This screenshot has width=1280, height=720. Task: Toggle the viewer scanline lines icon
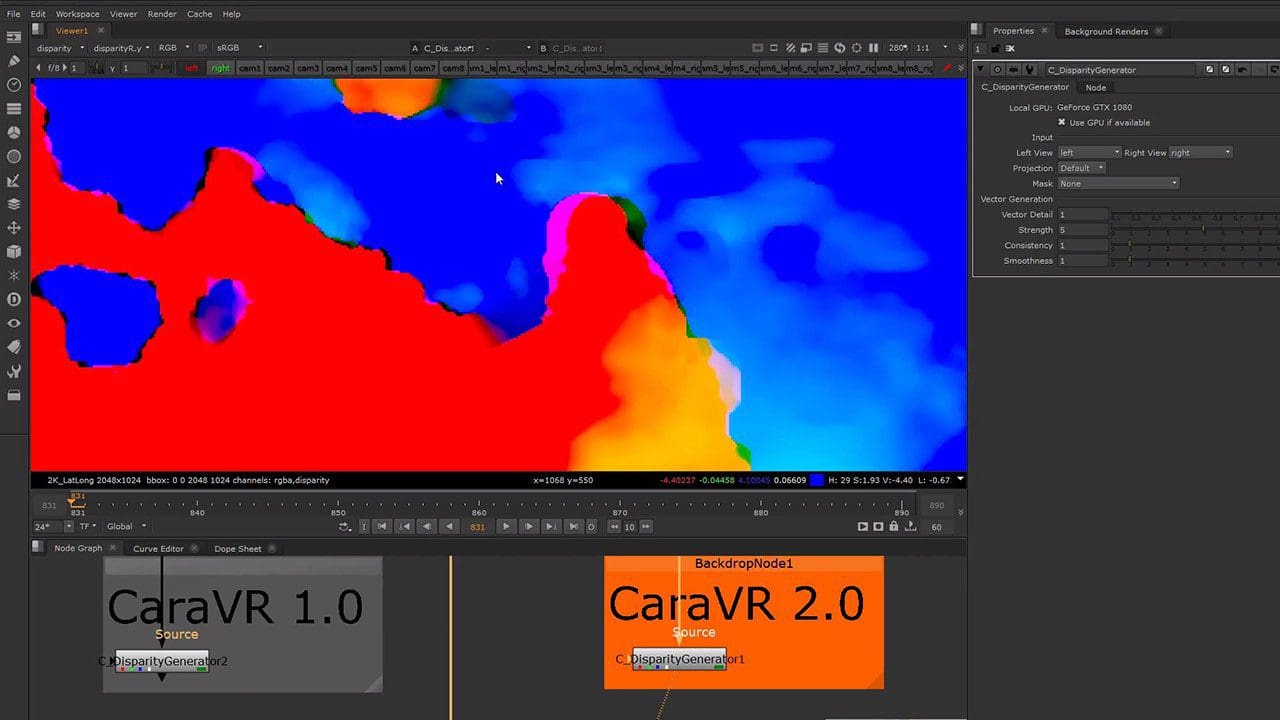822,48
